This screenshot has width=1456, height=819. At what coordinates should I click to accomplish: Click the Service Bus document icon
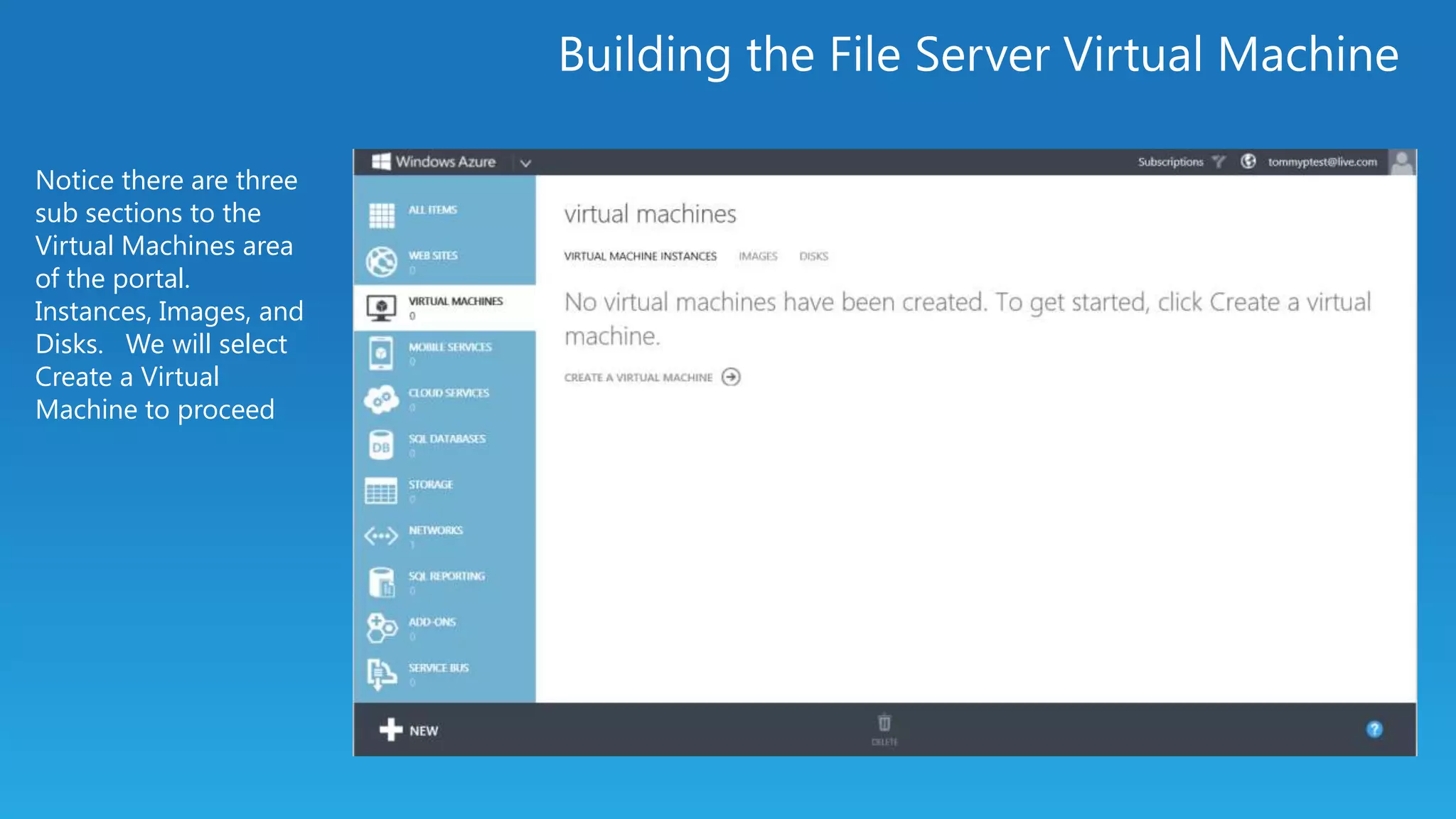(381, 674)
